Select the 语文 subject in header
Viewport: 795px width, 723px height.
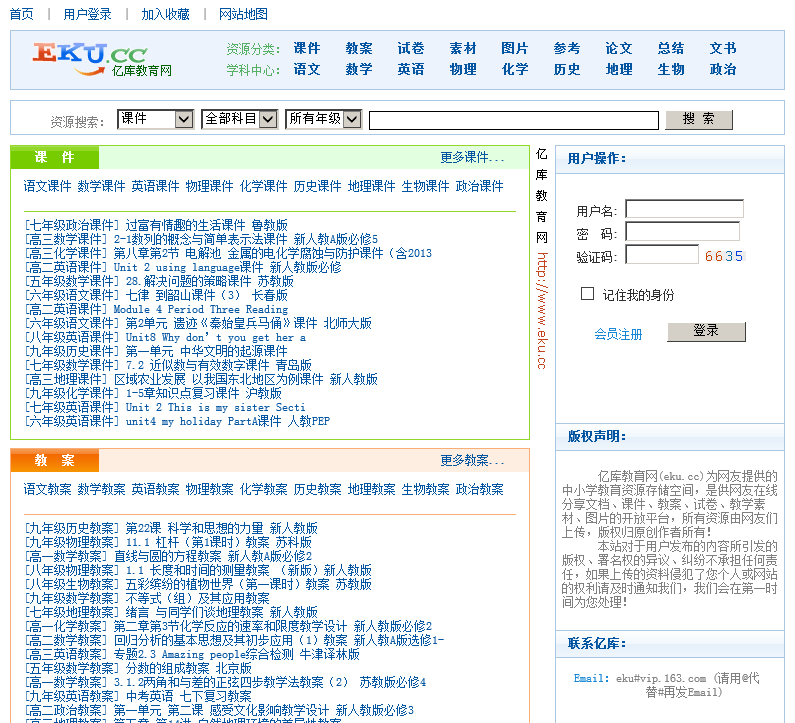point(307,69)
